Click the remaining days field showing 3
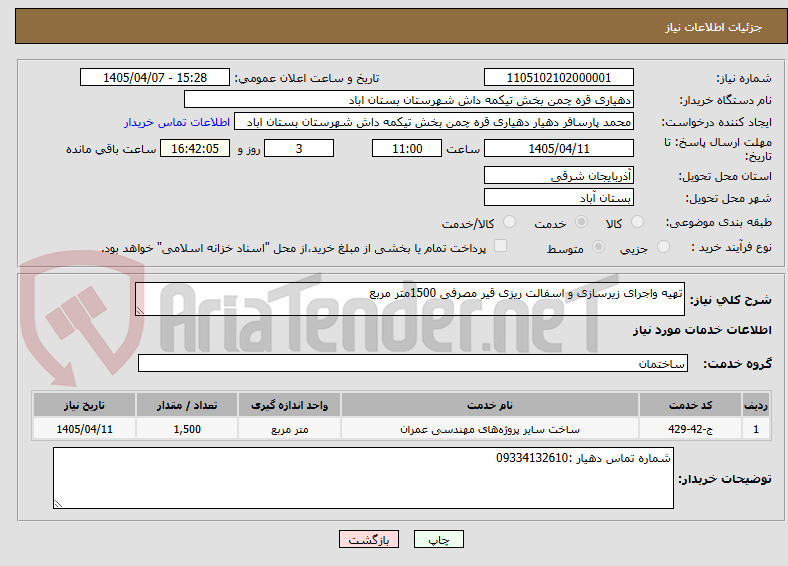The image size is (788, 566). [299, 148]
